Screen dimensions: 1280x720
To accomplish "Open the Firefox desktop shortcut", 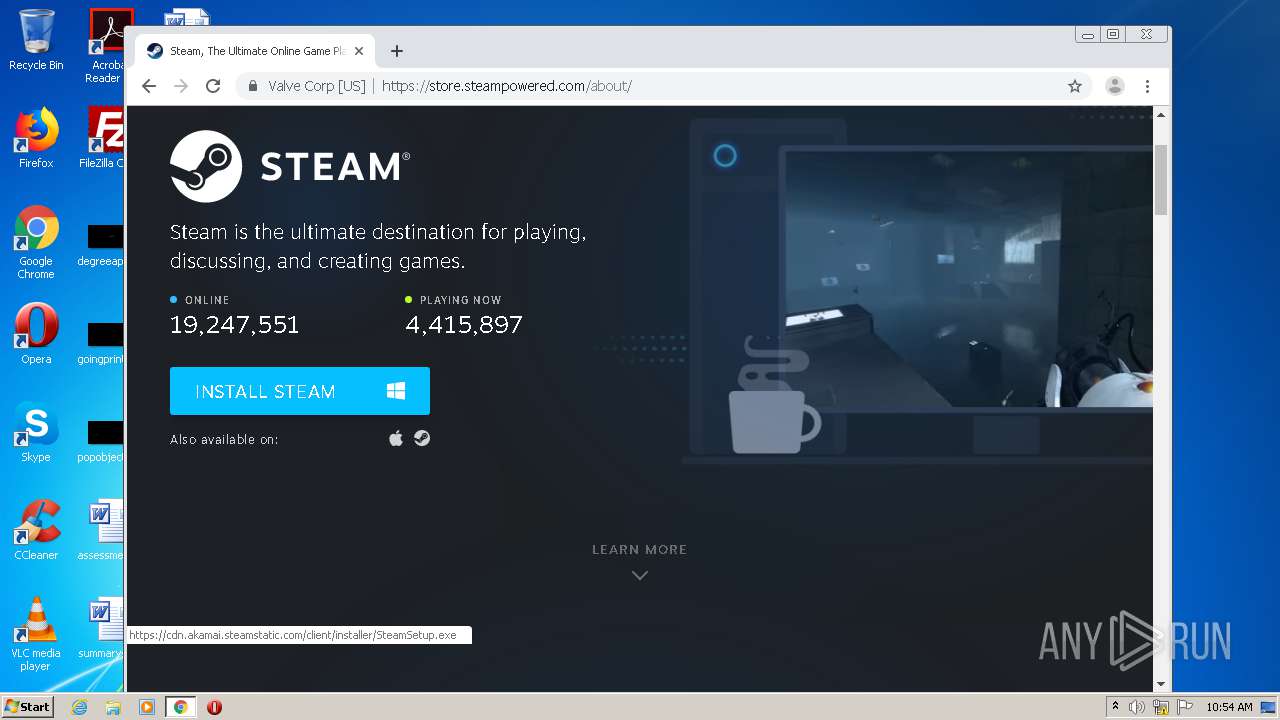I will pos(36,137).
